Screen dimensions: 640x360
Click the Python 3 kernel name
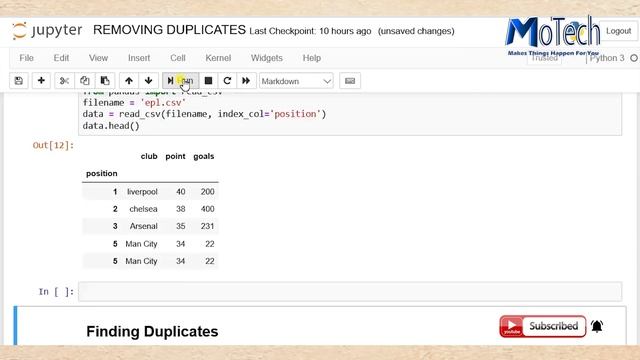(x=607, y=58)
